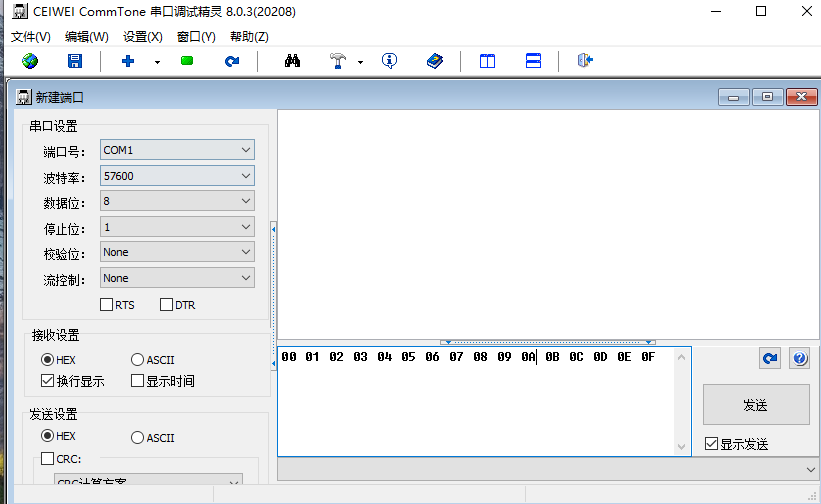Click the blue plus add port icon

coord(128,61)
